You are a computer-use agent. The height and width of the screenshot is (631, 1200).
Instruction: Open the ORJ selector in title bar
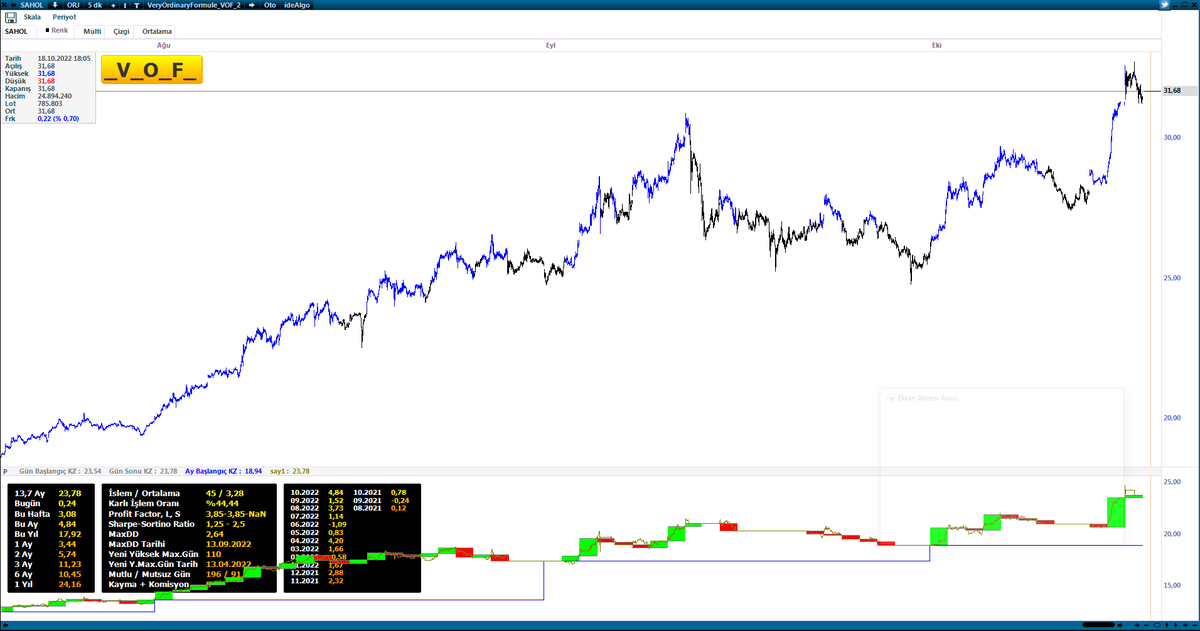pyautogui.click(x=73, y=5)
